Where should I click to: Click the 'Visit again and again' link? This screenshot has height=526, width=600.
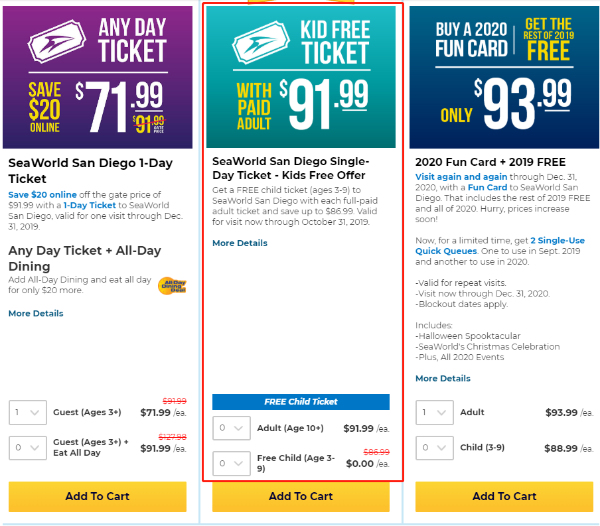tap(461, 177)
